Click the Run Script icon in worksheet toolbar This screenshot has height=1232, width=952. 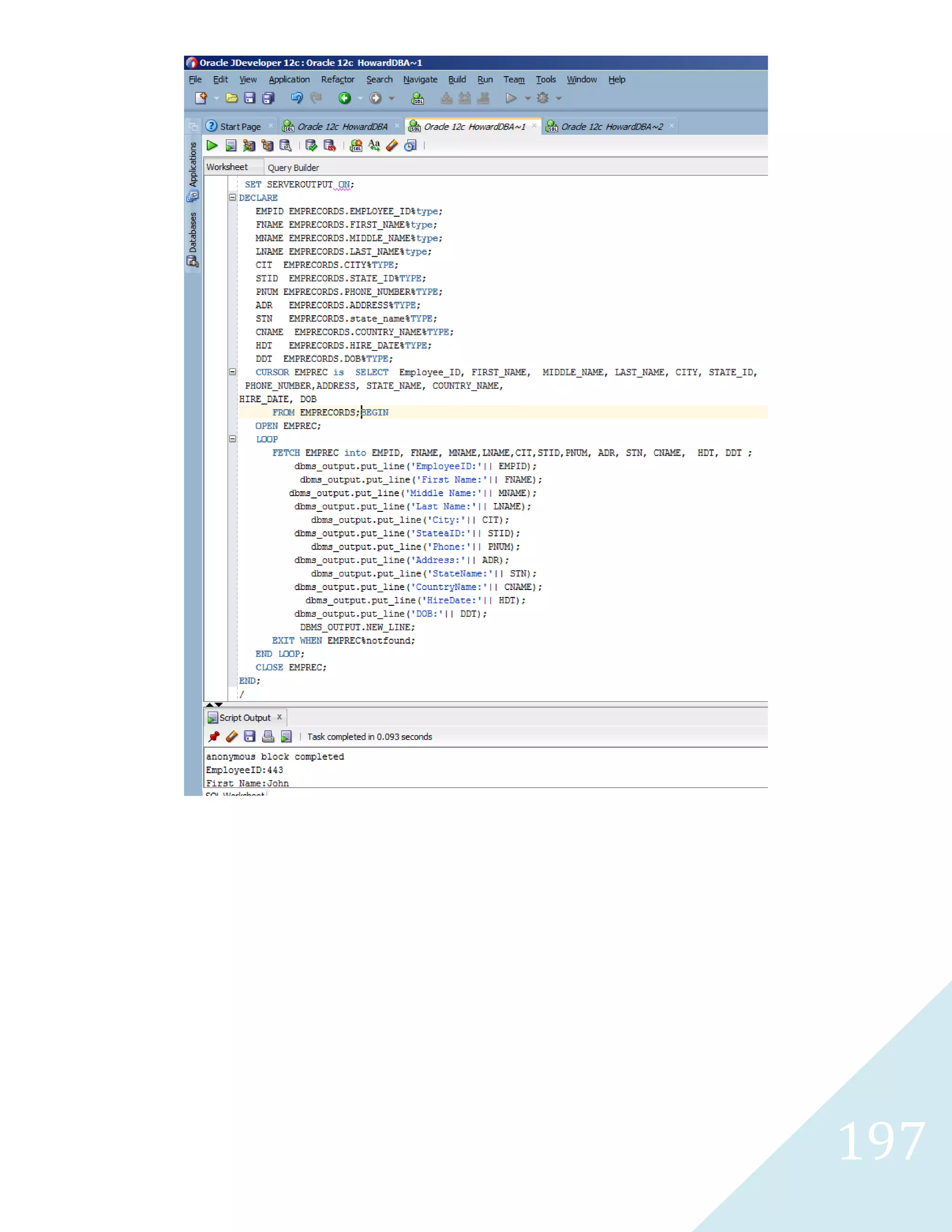point(231,146)
